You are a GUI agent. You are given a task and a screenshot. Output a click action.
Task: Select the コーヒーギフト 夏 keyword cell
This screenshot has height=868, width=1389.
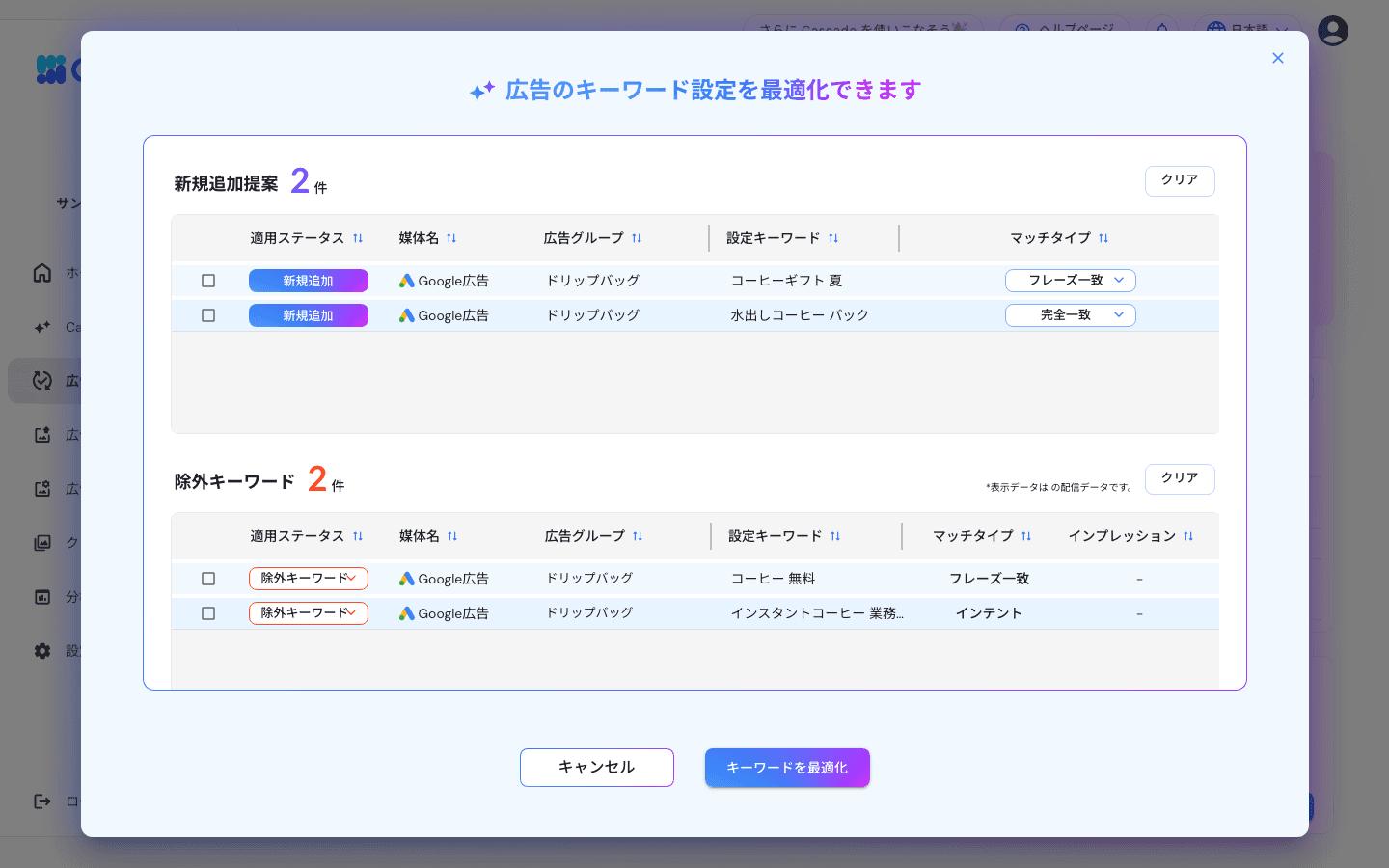[787, 281]
